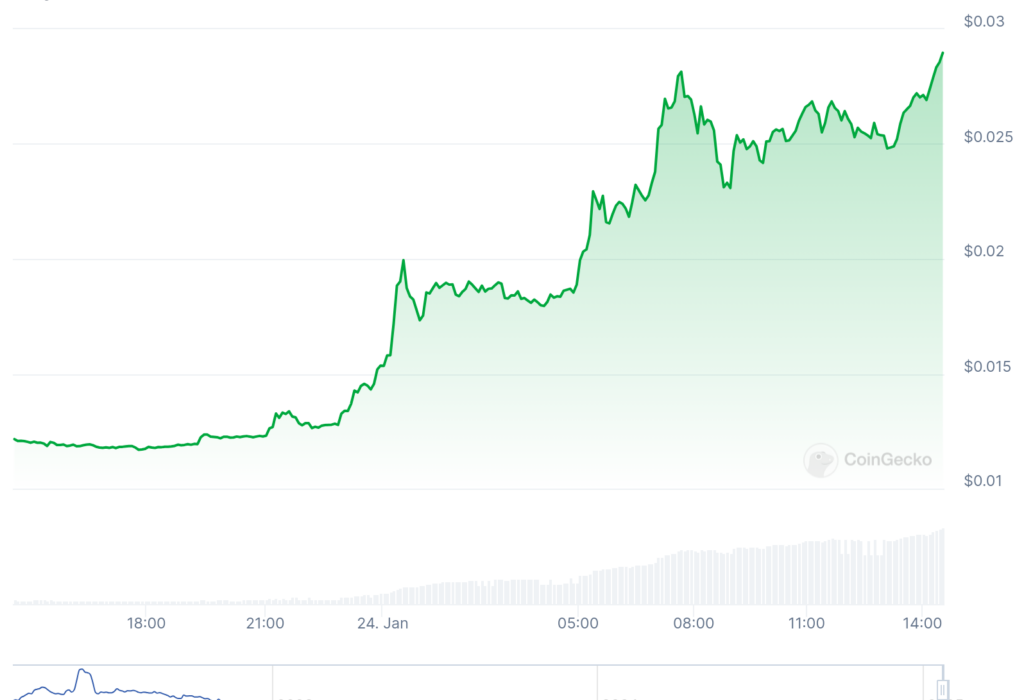Click the 05:00 time axis label

[x=578, y=624]
